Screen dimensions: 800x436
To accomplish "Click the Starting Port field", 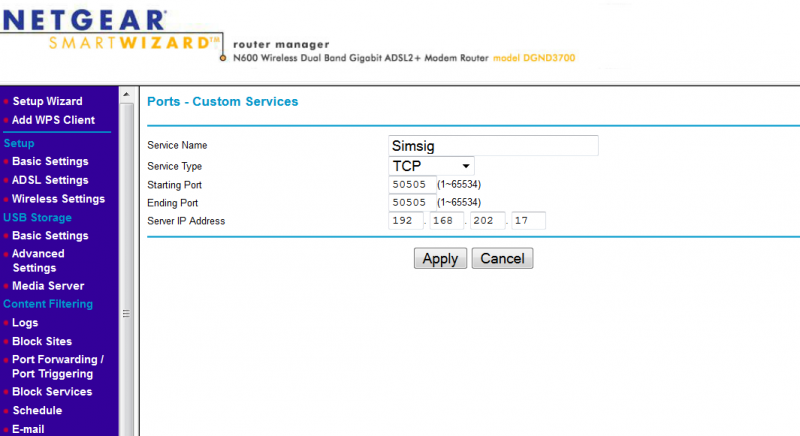I will 412,185.
